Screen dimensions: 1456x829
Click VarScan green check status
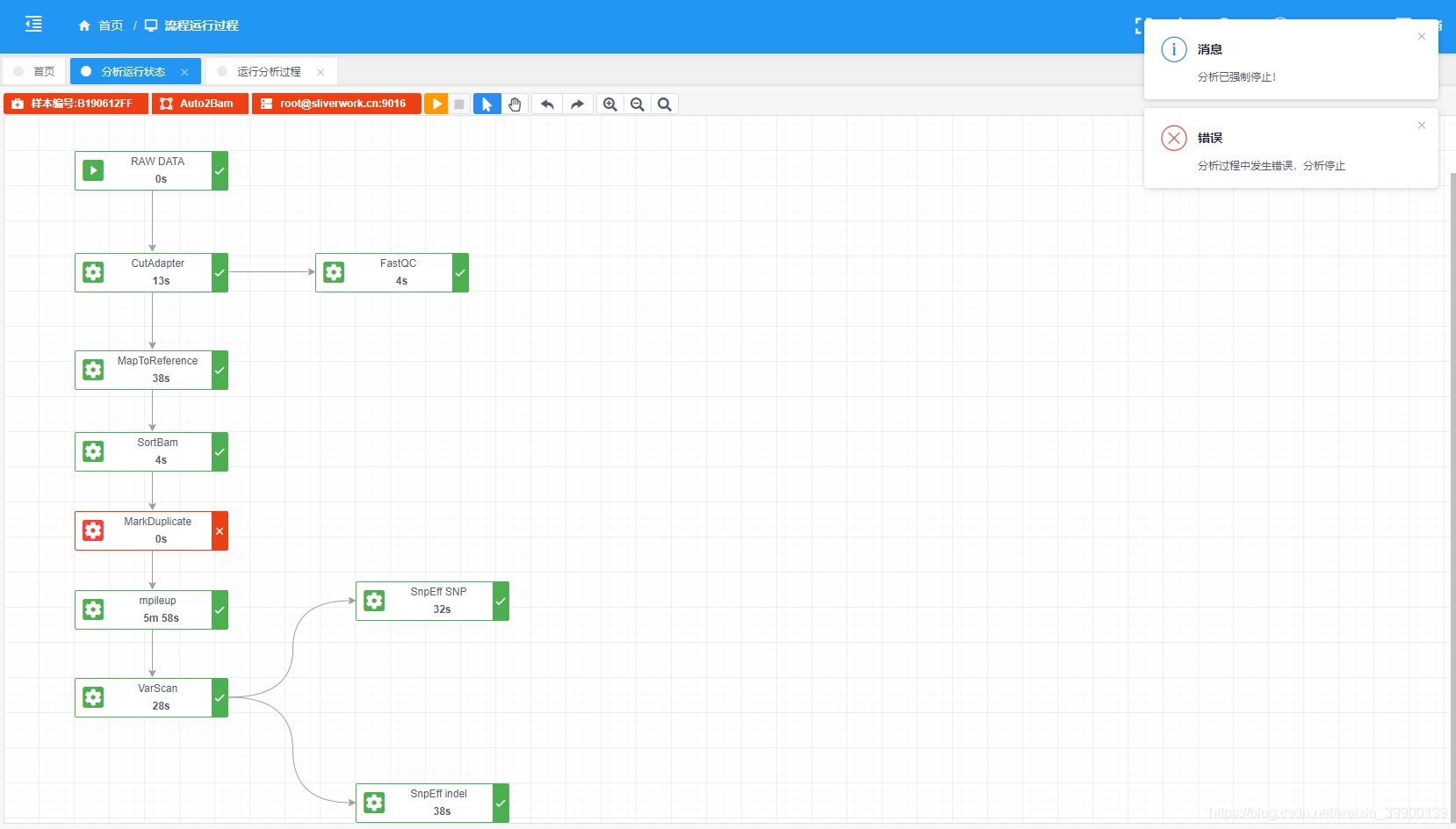(x=220, y=697)
